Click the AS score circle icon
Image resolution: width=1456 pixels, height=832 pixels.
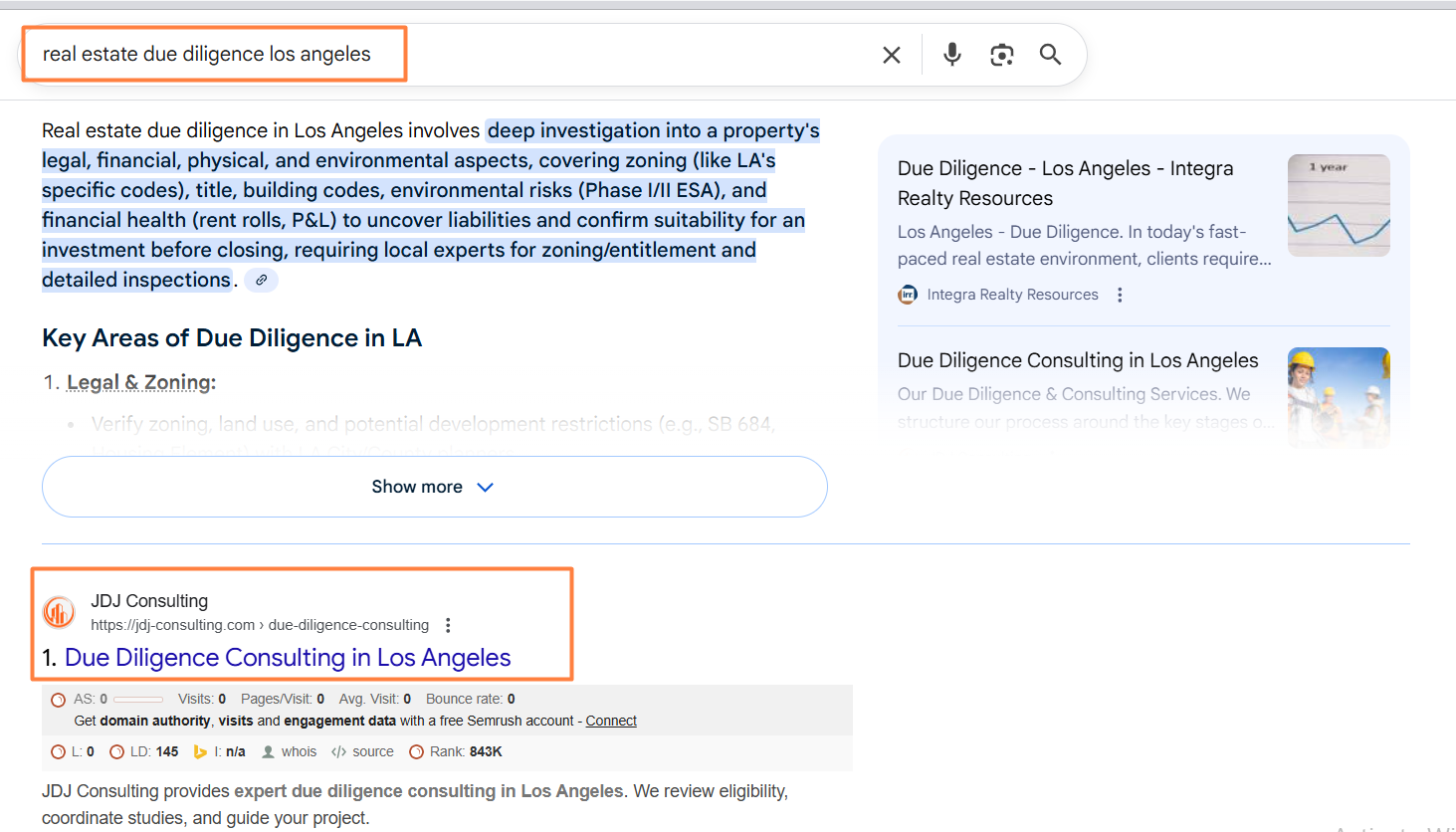(x=58, y=700)
